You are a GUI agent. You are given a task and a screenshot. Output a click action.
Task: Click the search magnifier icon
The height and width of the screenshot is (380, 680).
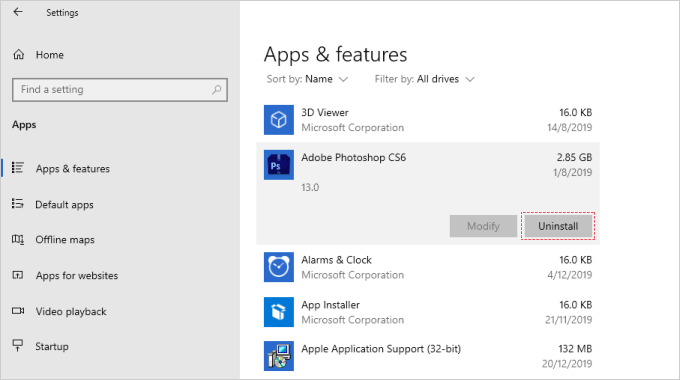[216, 90]
